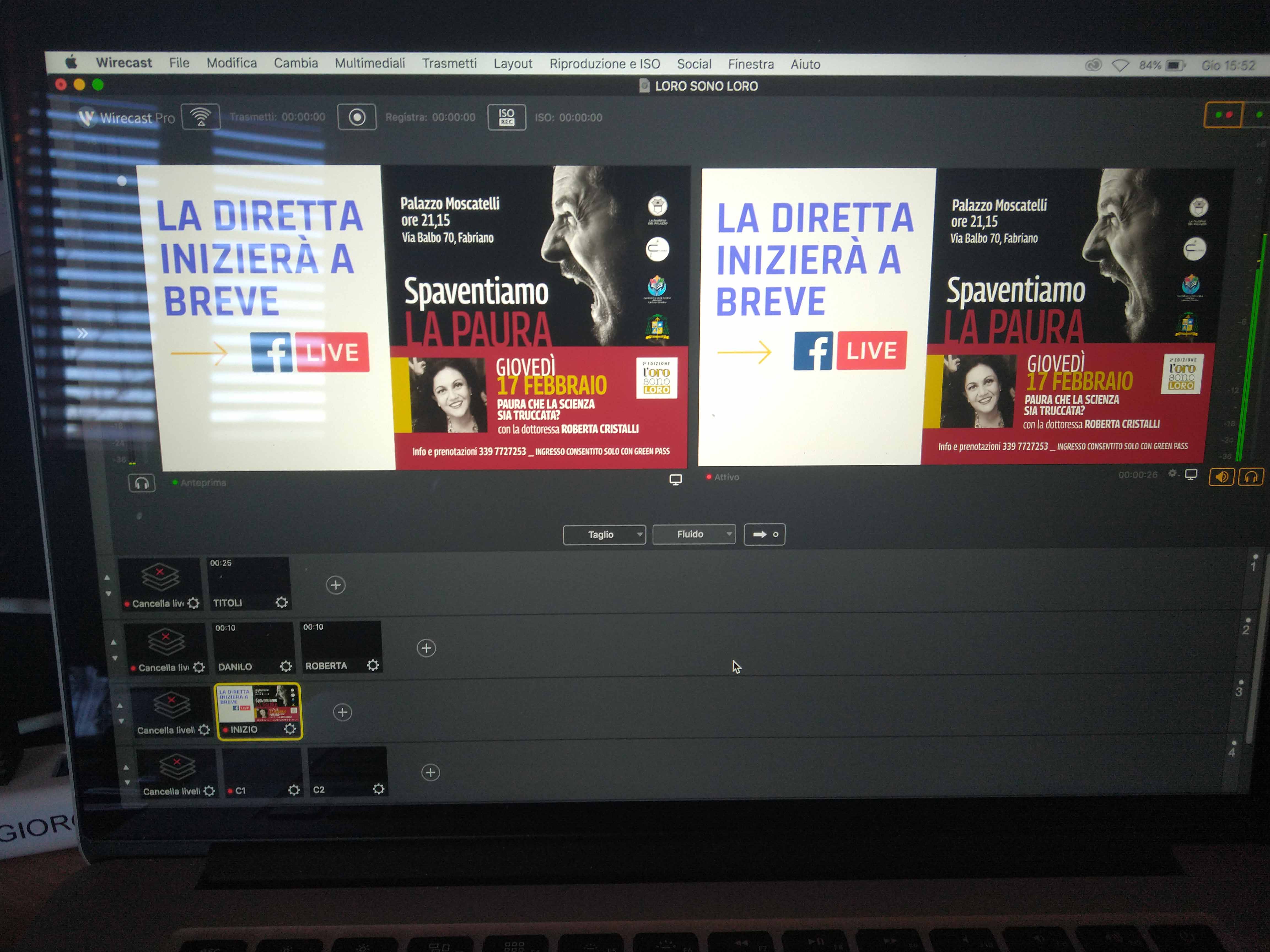The image size is (1270, 952).
Task: Open the File menu
Action: point(179,63)
